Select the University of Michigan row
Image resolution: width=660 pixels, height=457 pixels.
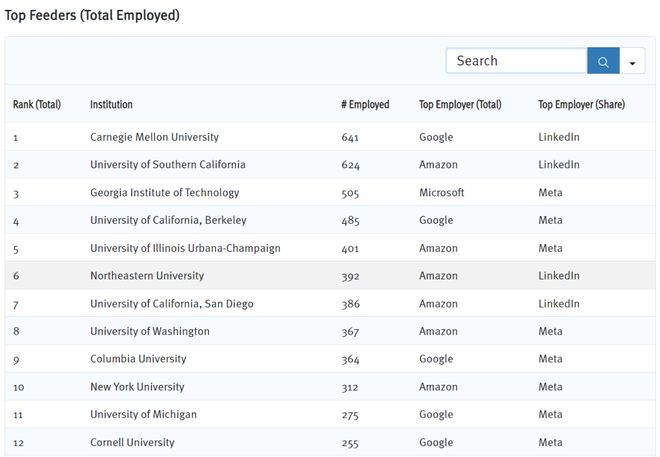(330, 414)
